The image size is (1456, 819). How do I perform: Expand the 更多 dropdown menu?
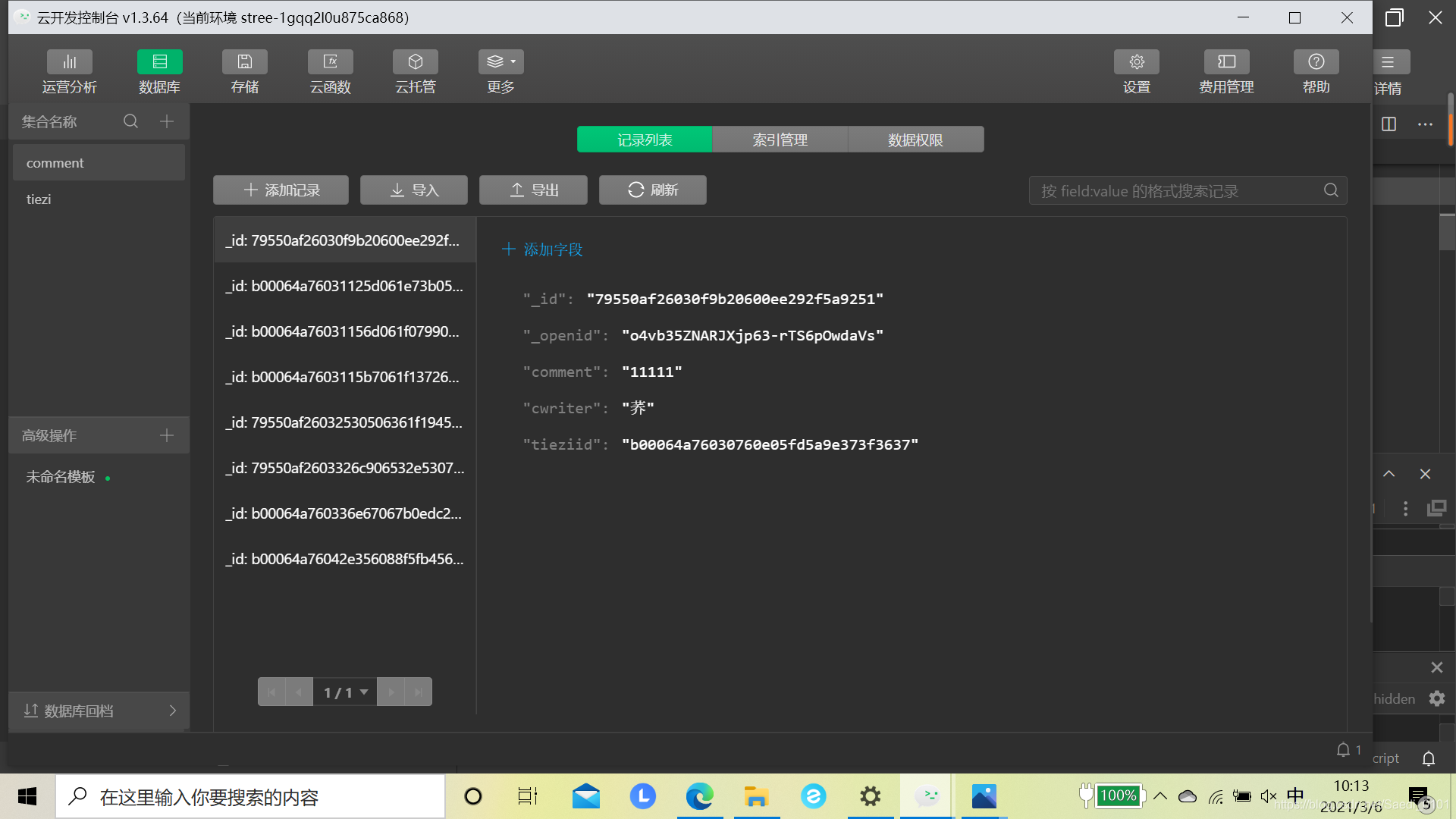(500, 62)
